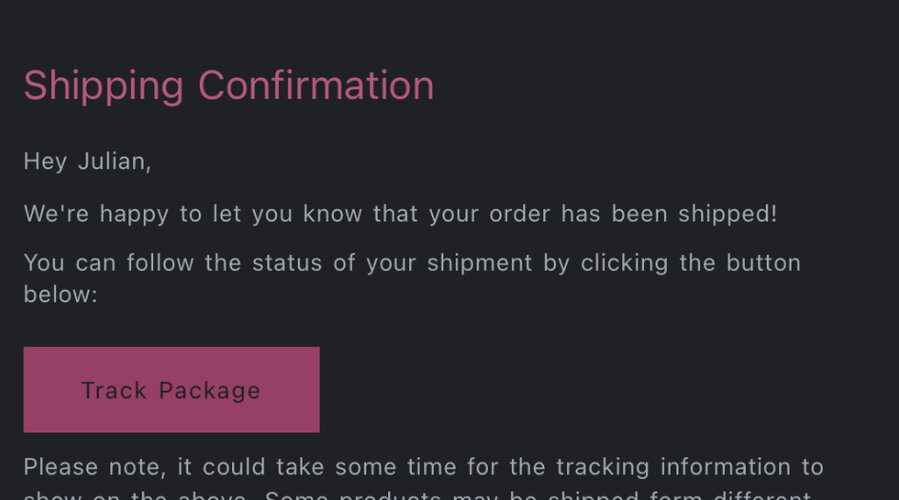Click the Track Package button

171,389
